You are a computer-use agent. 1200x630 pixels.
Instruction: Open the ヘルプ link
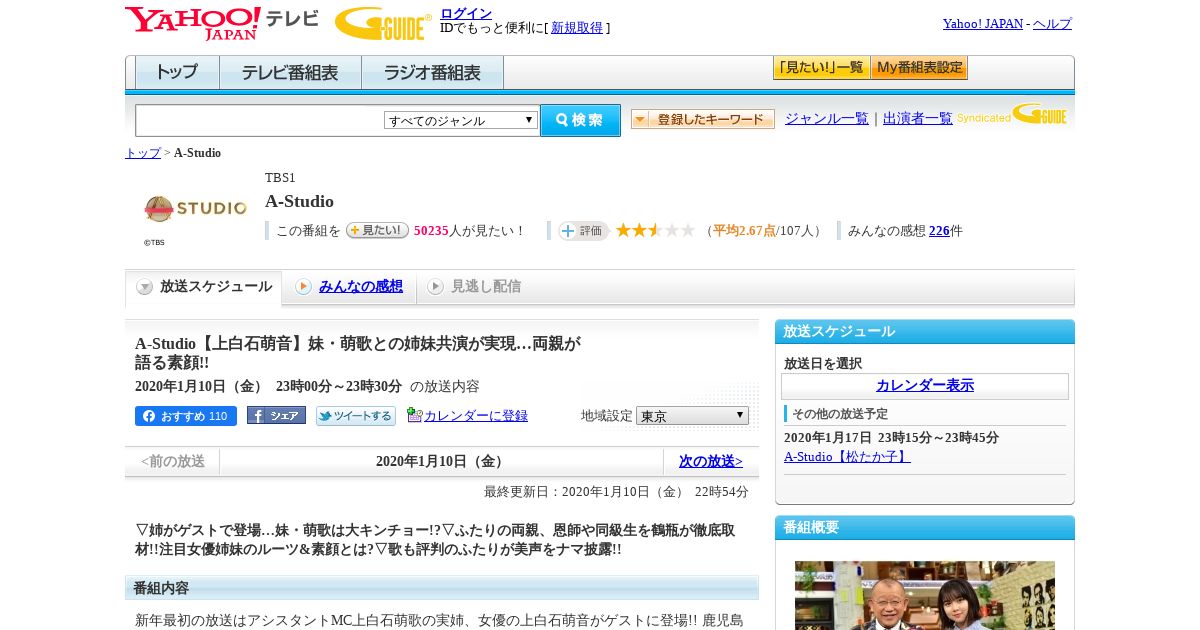point(1052,24)
